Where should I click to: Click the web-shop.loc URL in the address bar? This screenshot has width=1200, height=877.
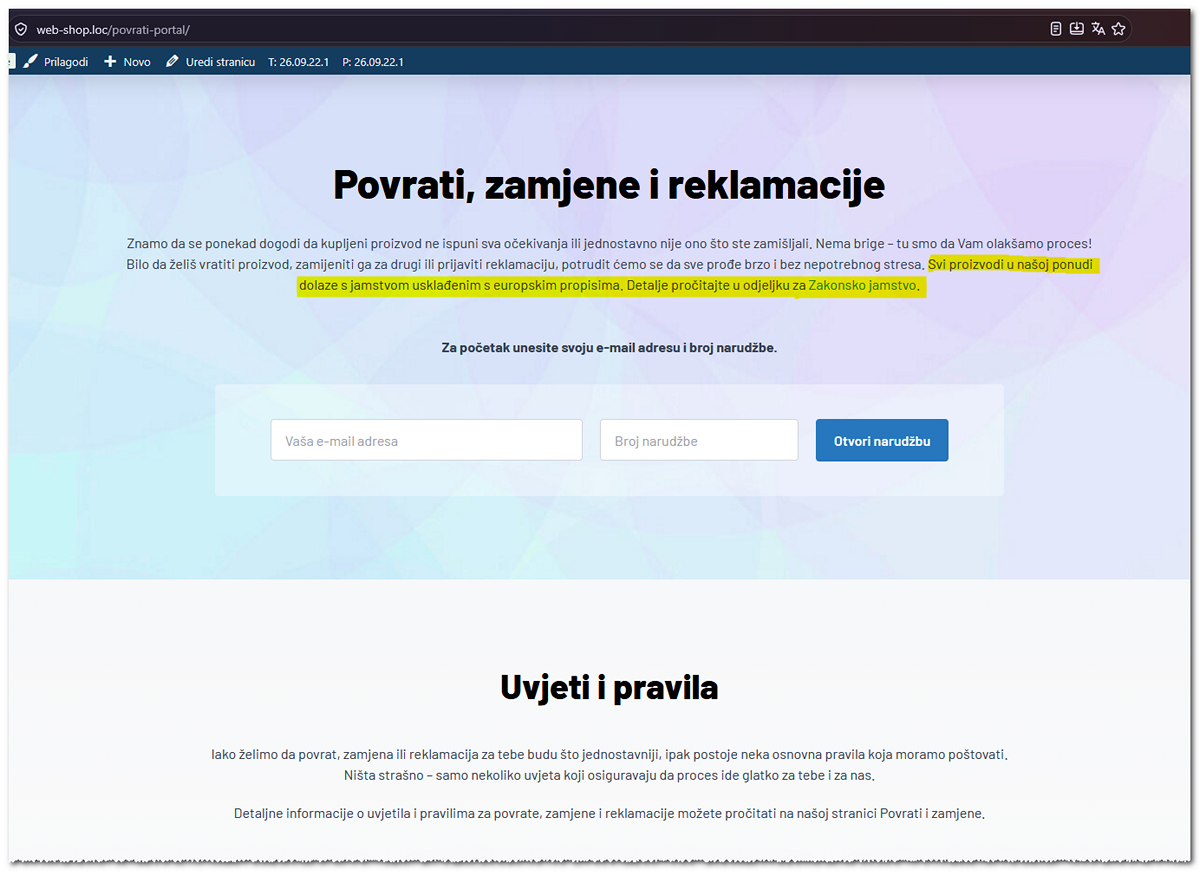pyautogui.click(x=112, y=30)
